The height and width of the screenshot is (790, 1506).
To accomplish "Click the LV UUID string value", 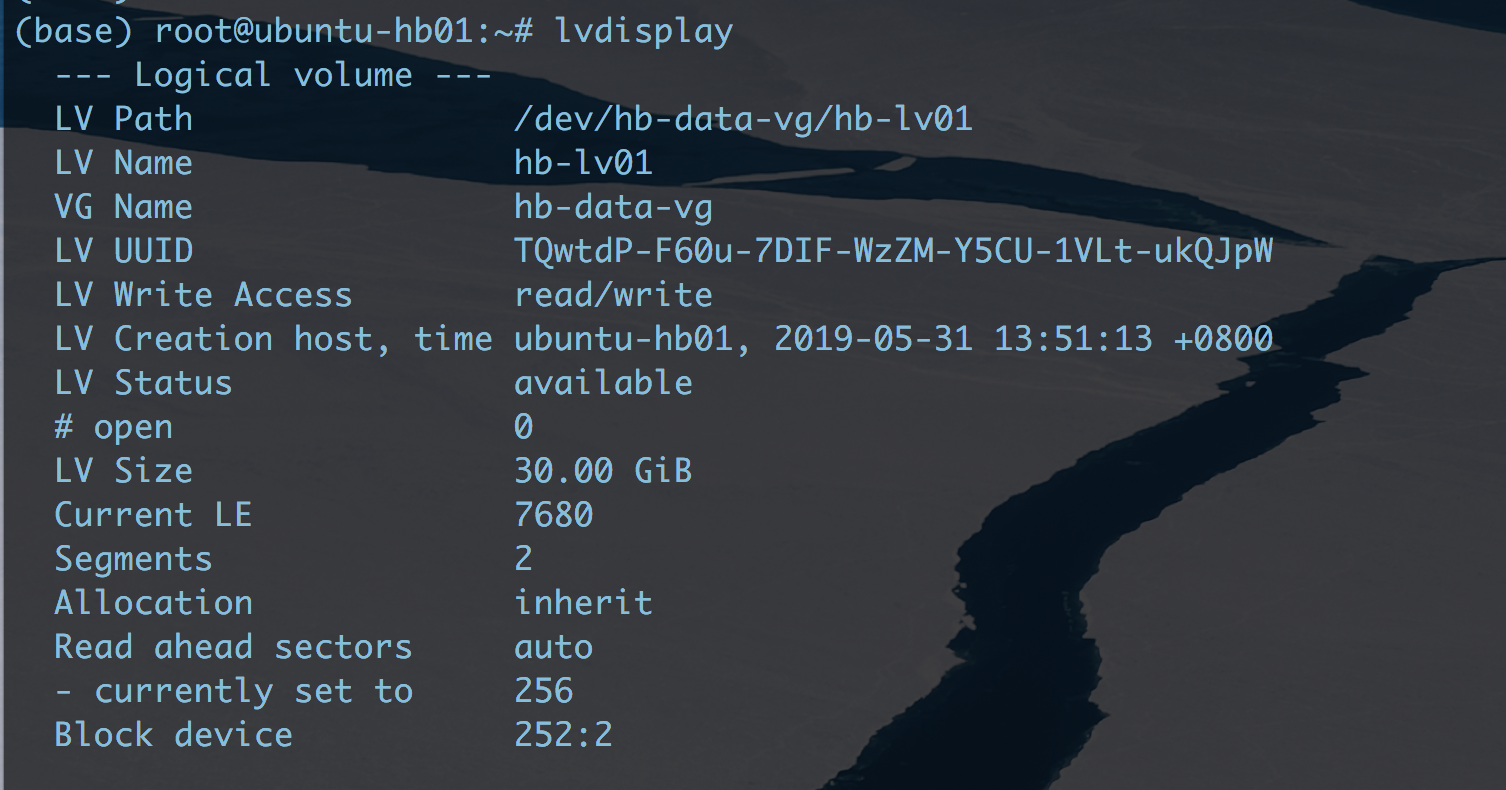I will tap(893, 251).
